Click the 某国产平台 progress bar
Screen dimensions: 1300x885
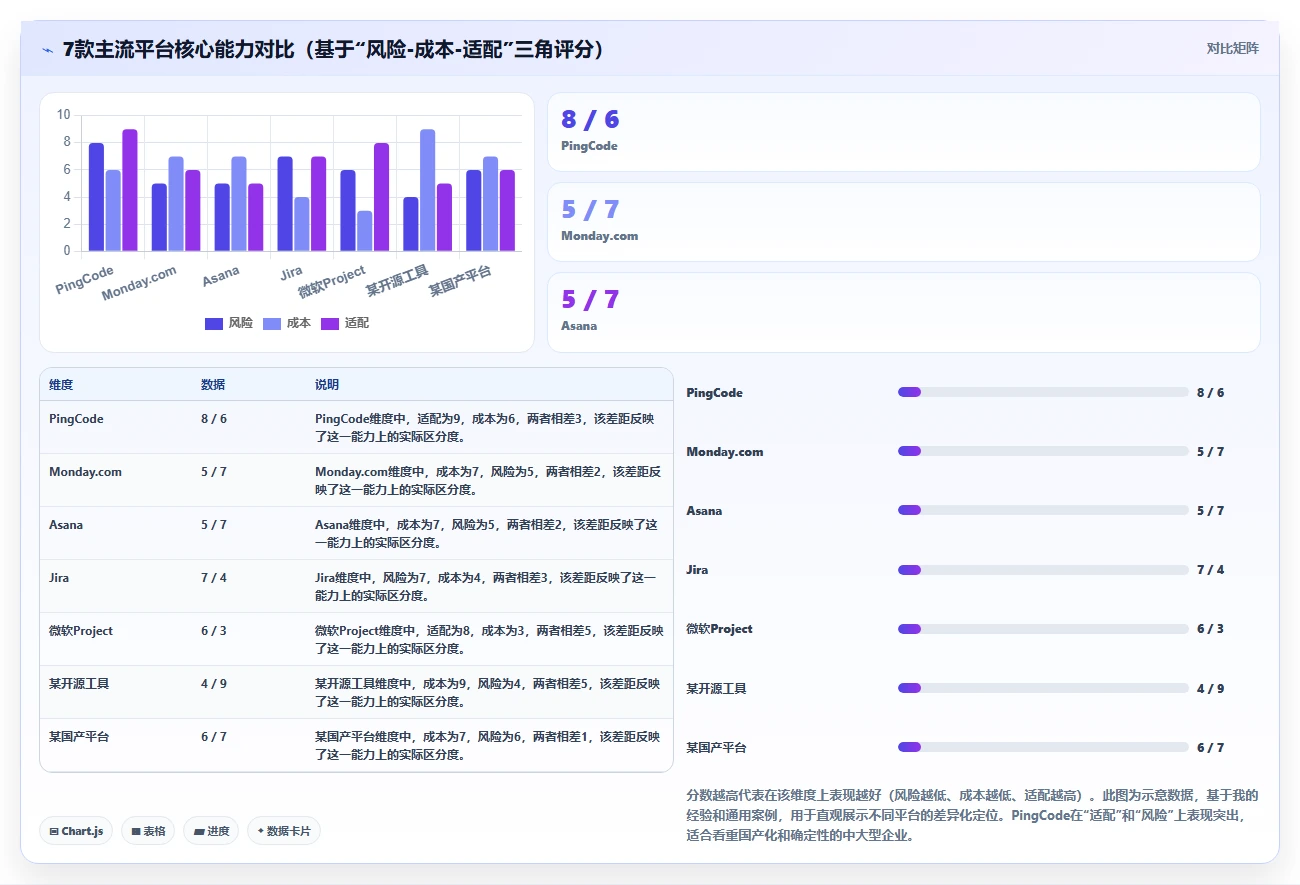point(1043,747)
